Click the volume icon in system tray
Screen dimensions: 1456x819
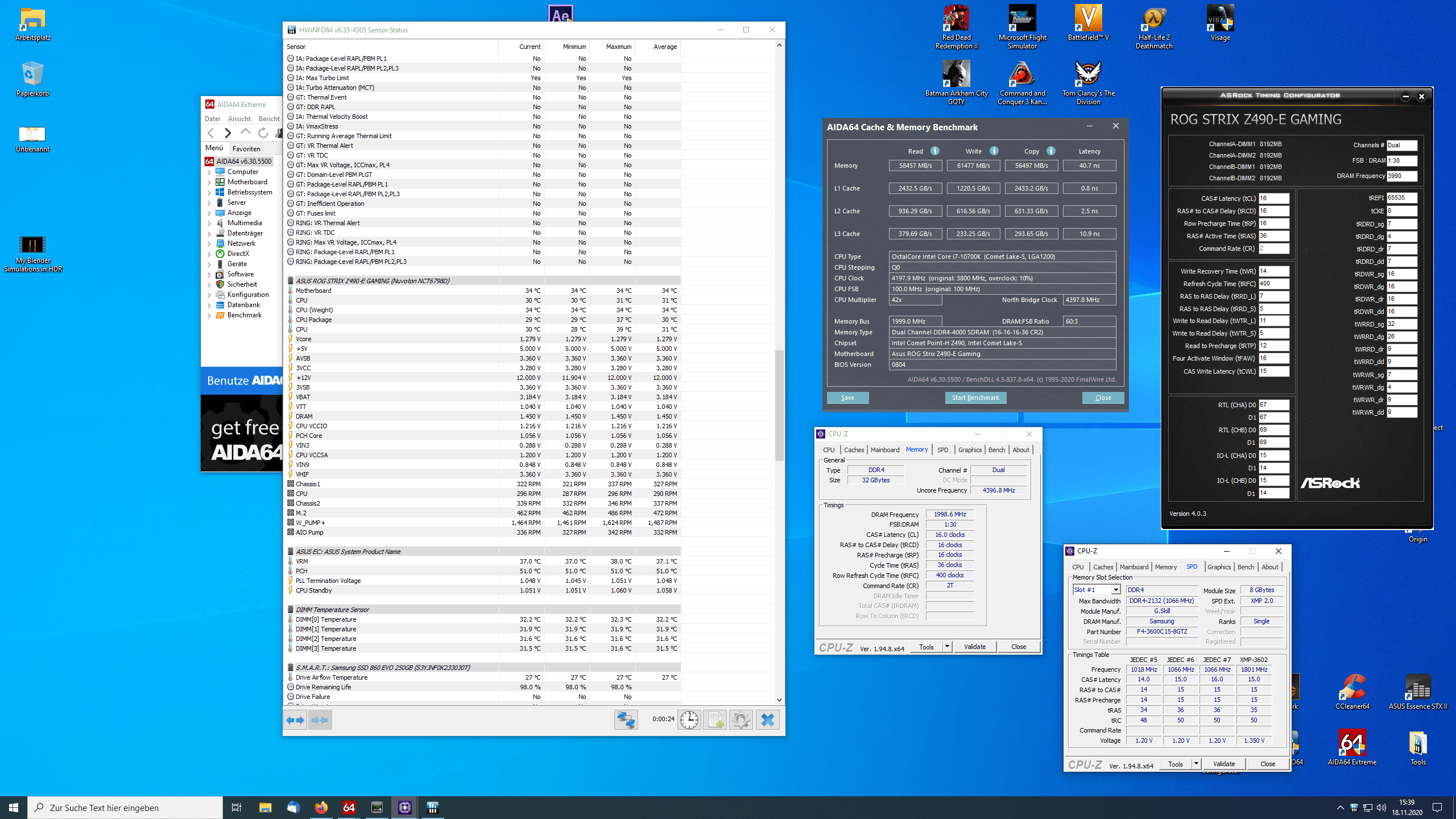pos(1381,808)
